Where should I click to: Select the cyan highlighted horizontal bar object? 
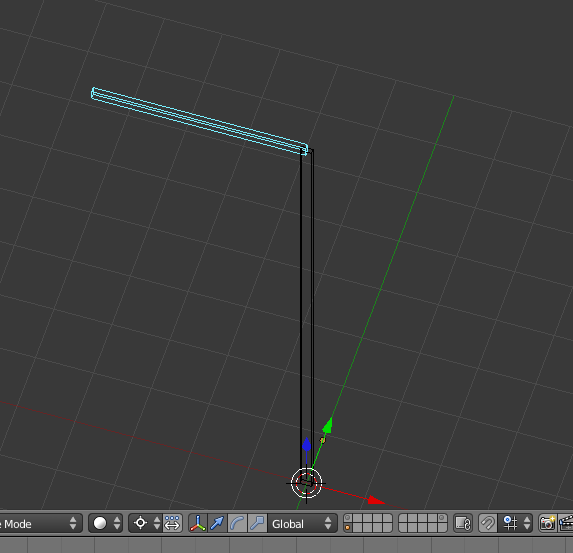pos(200,122)
